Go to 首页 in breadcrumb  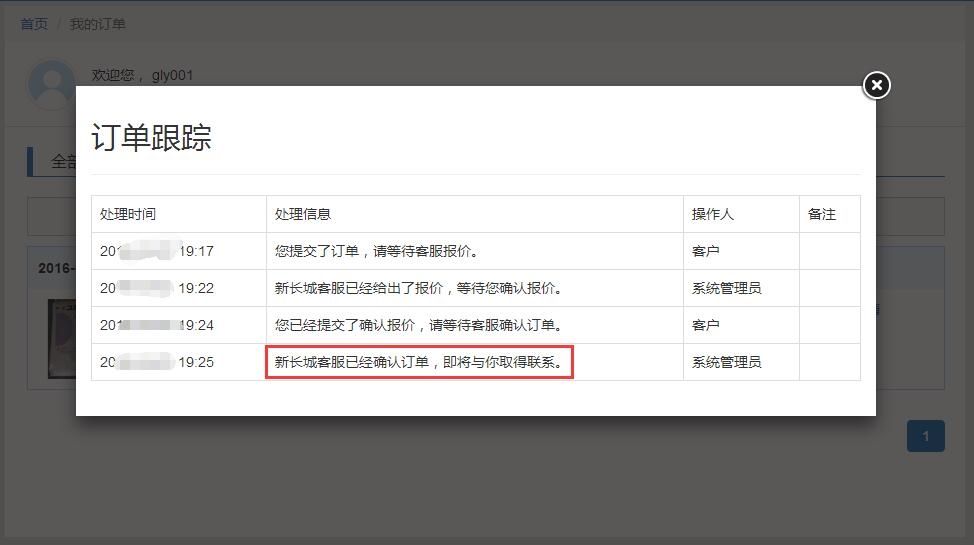point(34,24)
